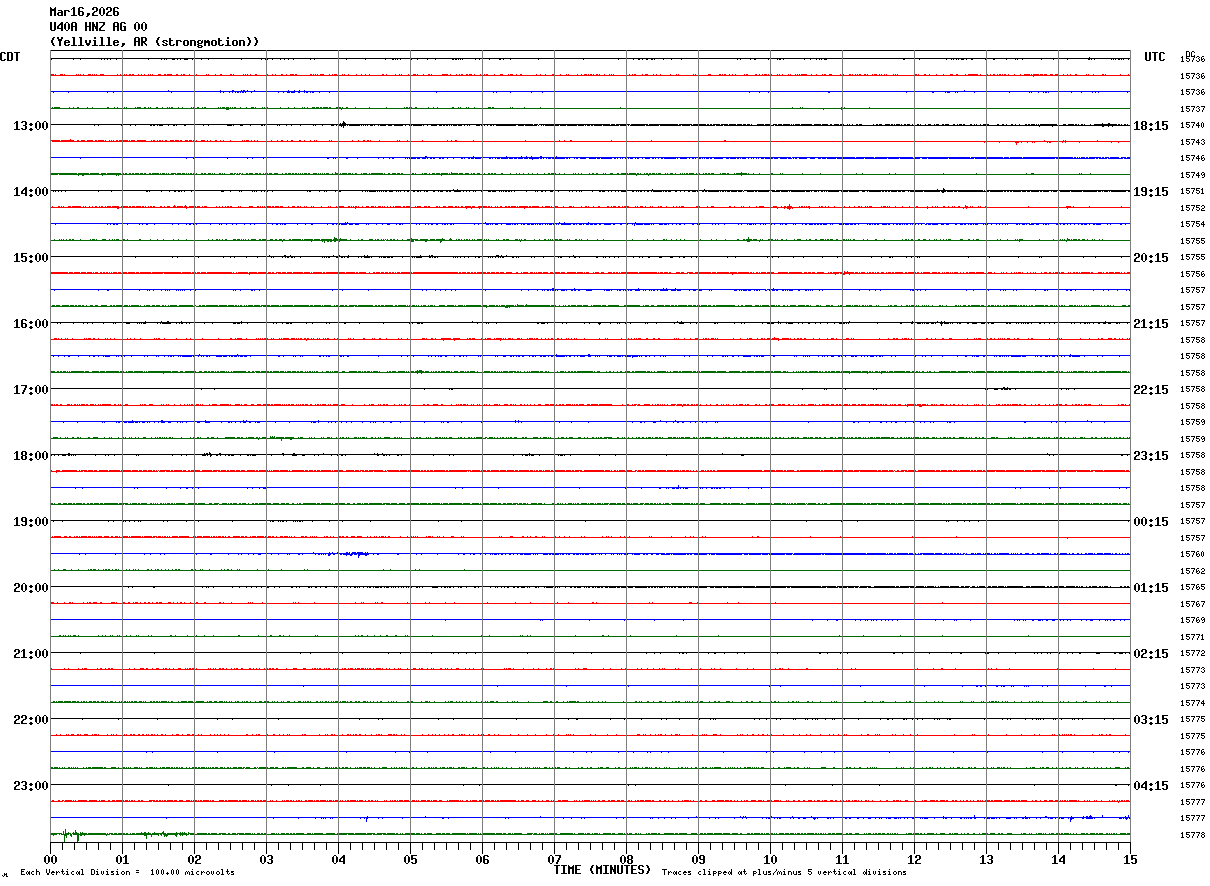
Task: Click minute "05" on the bottom time axis
Action: pos(410,860)
